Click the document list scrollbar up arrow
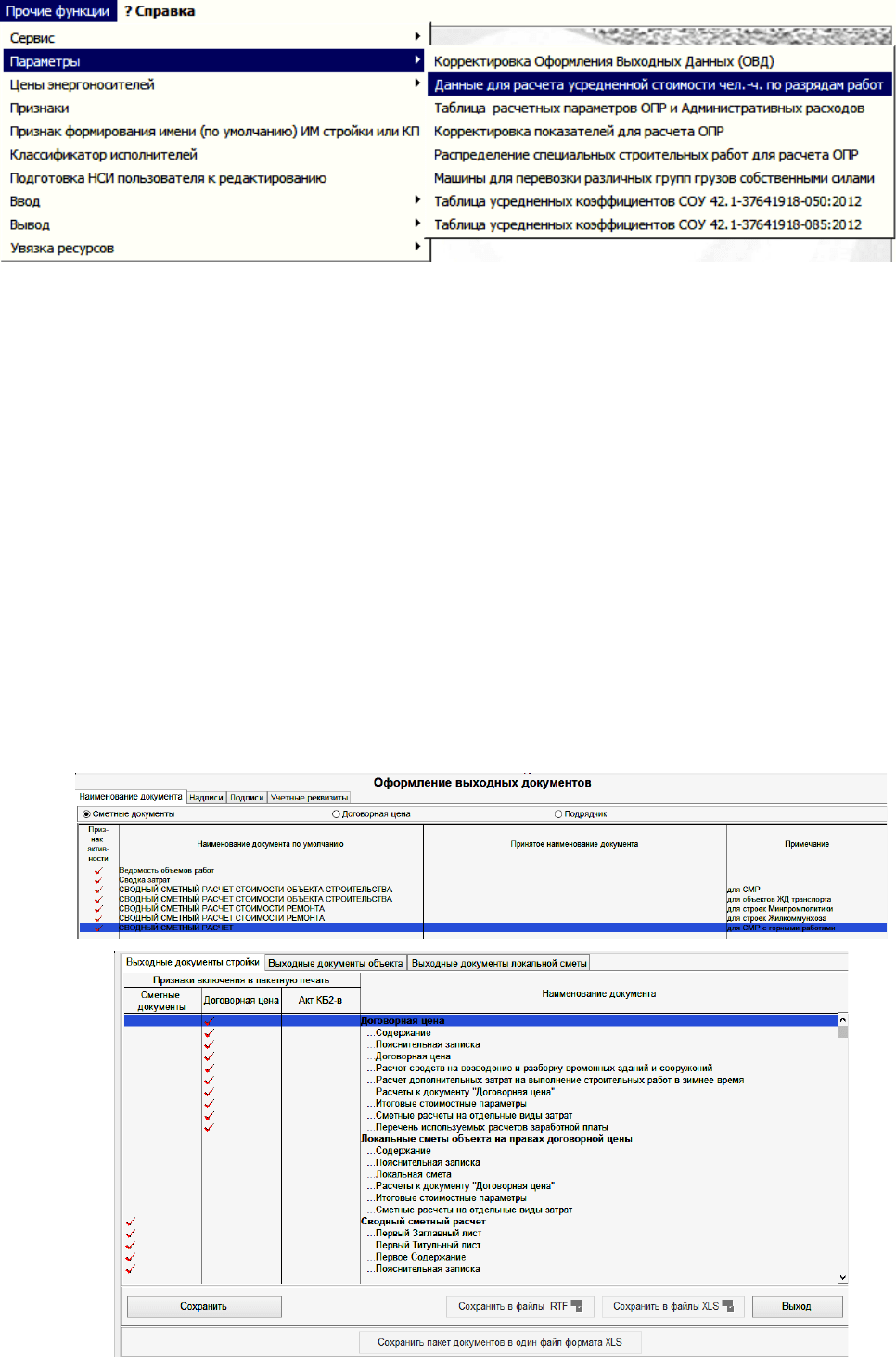 (x=842, y=1020)
